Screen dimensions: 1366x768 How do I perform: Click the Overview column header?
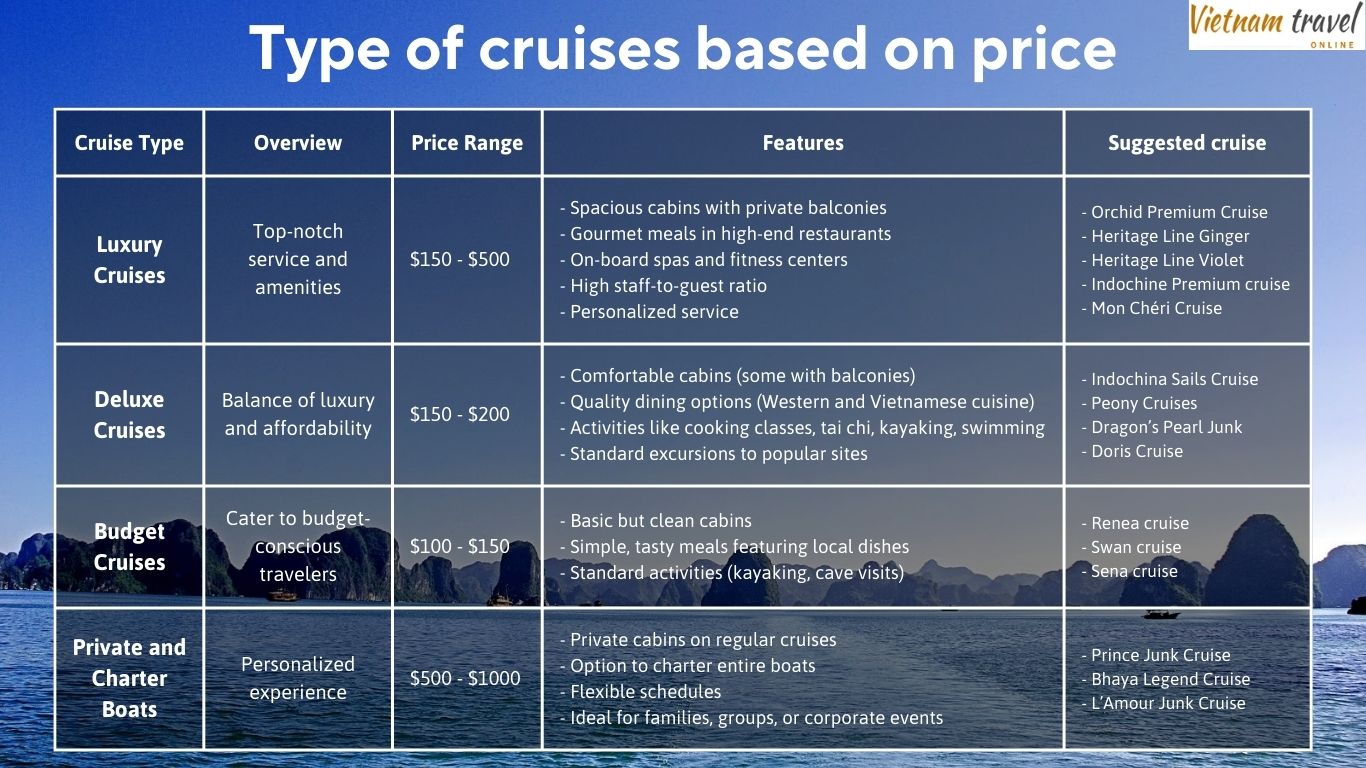coord(298,143)
